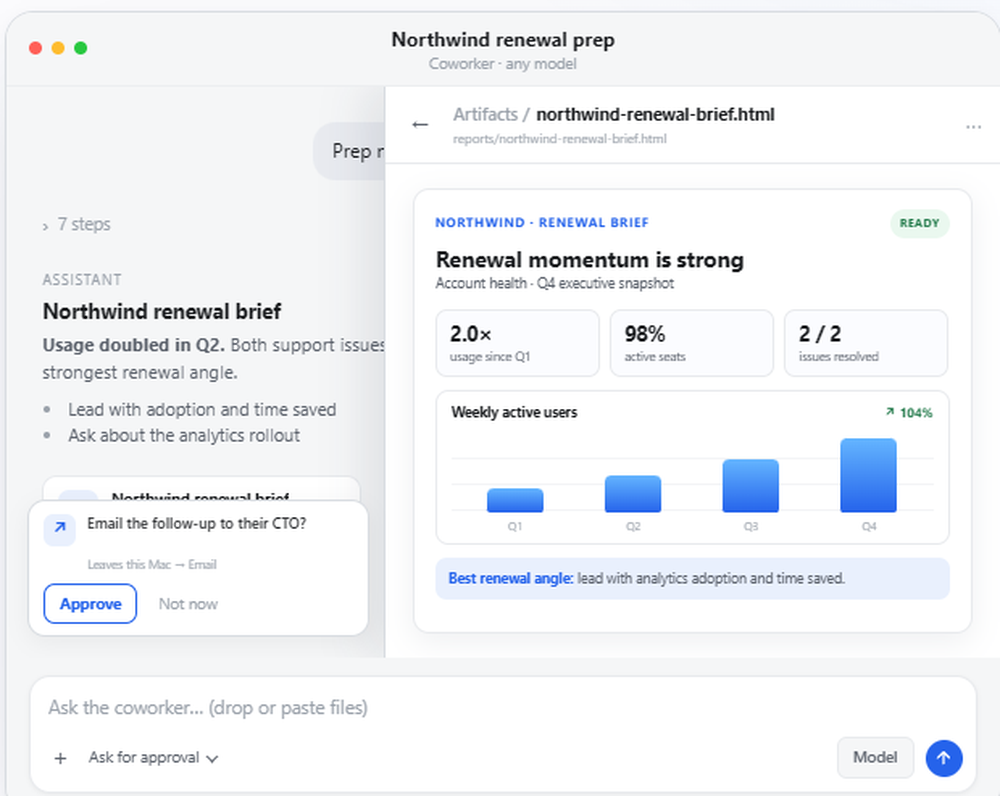This screenshot has width=1000, height=796.
Task: Click the reports/northwind-renewal-brief.html path text
Action: coord(559,138)
